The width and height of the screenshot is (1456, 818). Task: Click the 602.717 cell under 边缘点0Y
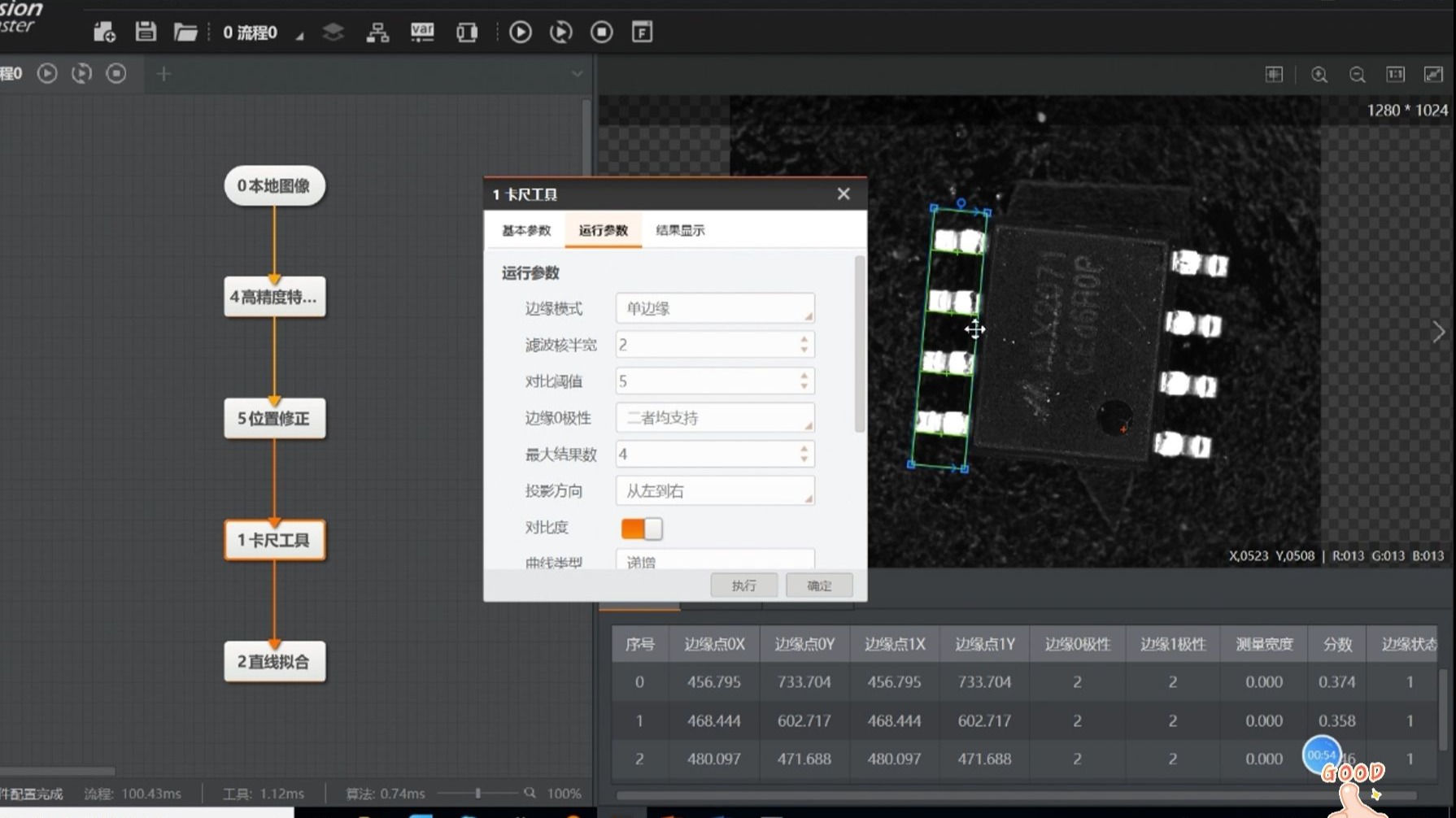click(804, 720)
